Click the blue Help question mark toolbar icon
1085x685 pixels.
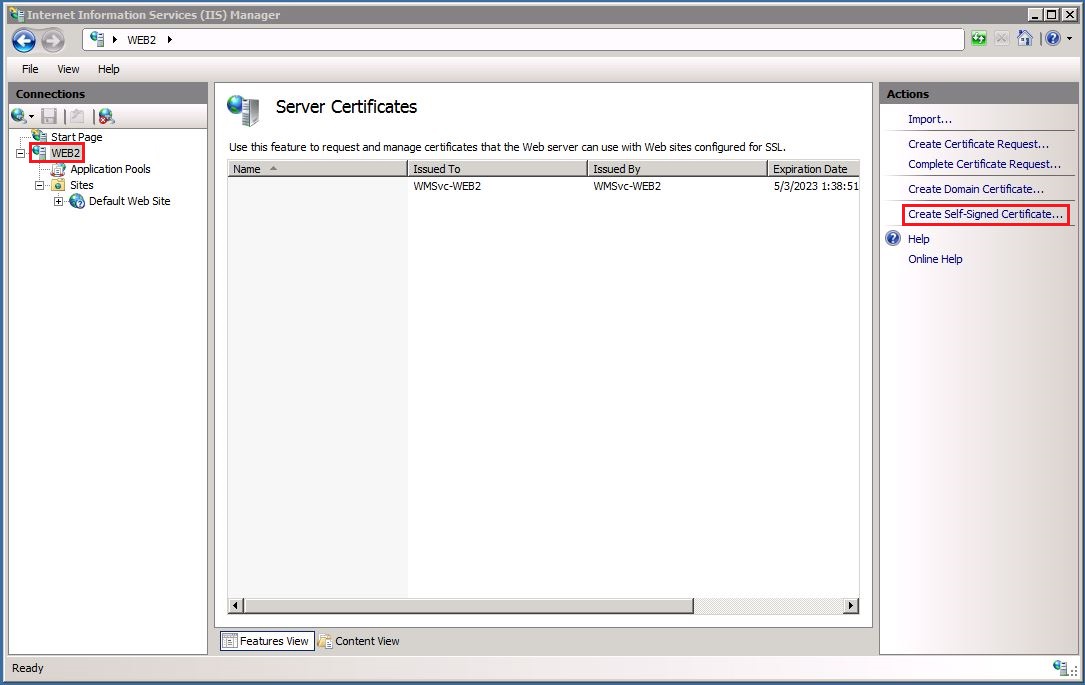coord(1052,39)
